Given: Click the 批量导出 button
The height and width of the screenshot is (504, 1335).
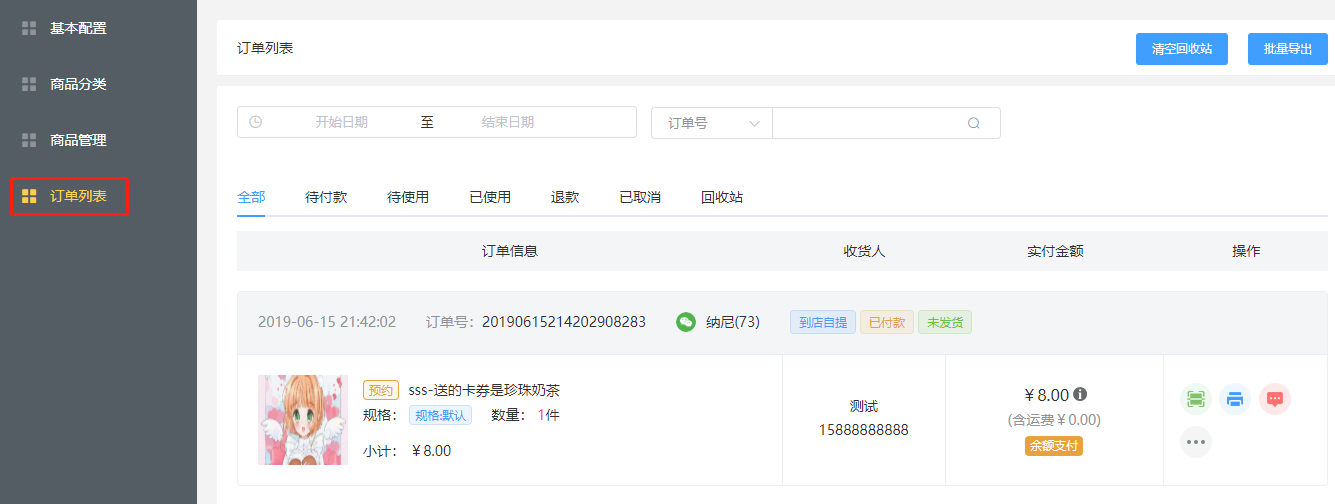Looking at the screenshot, I should (x=1287, y=49).
